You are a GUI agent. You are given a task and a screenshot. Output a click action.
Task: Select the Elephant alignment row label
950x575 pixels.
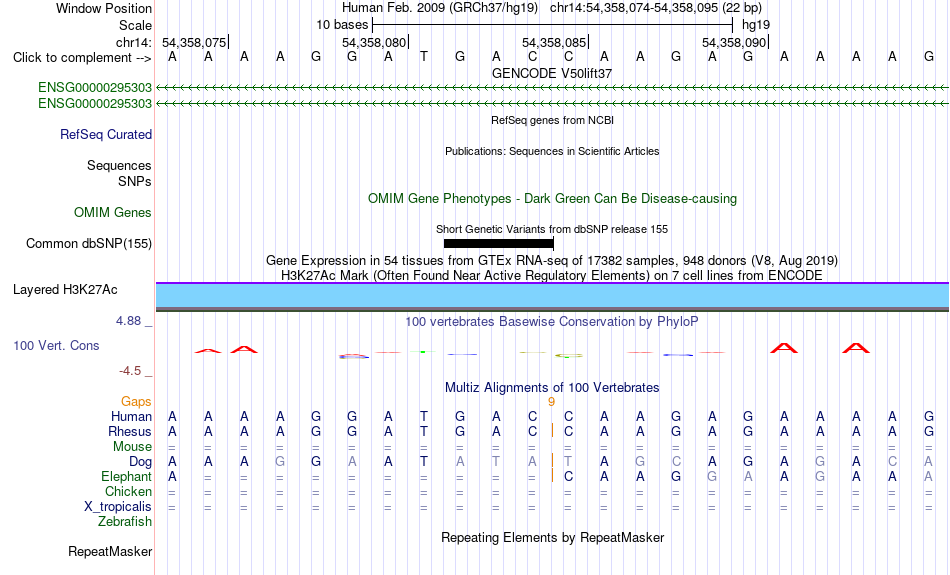(127, 477)
